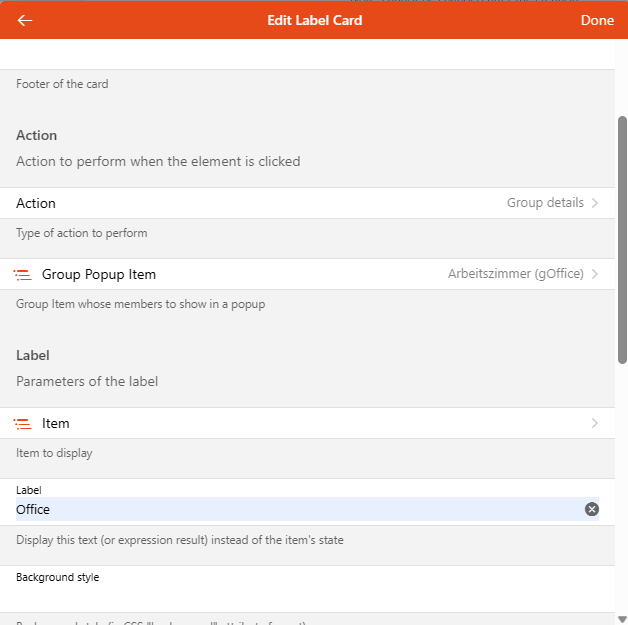Go back using the arrow icon
The height and width of the screenshot is (625, 628).
coord(25,20)
